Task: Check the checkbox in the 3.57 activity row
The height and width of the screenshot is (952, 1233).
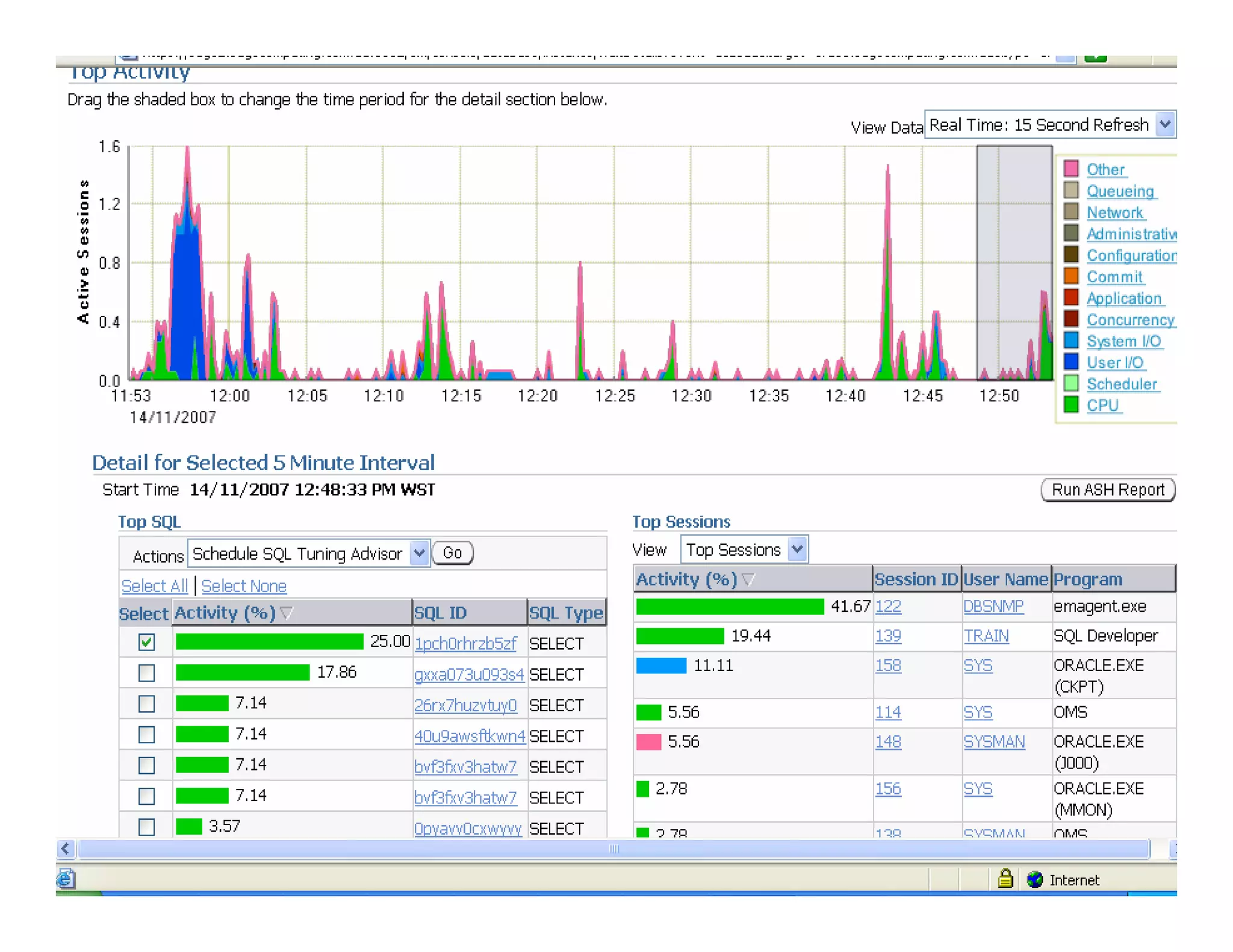Action: 146,827
